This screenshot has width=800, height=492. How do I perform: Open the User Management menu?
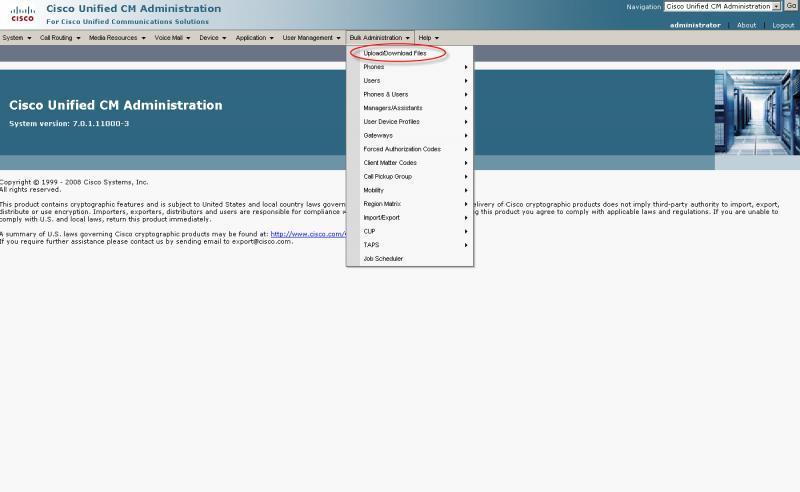click(x=311, y=38)
